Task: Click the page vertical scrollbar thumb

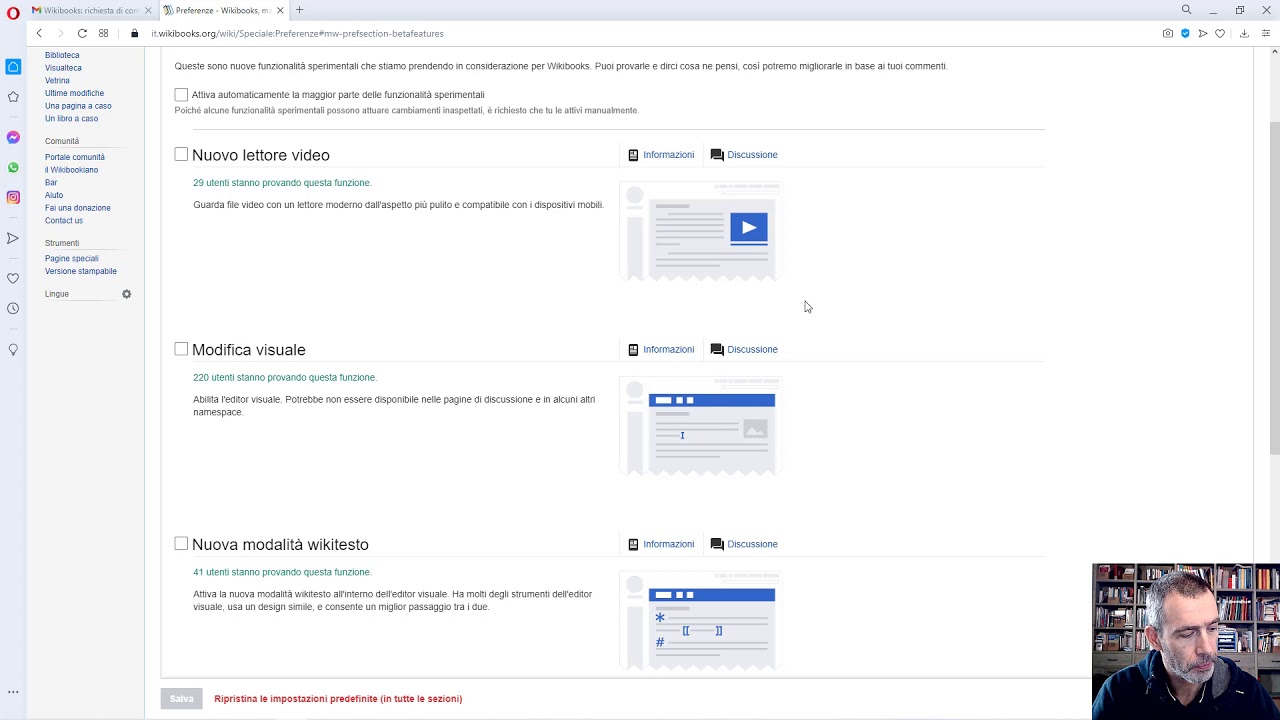Action: pyautogui.click(x=1274, y=287)
